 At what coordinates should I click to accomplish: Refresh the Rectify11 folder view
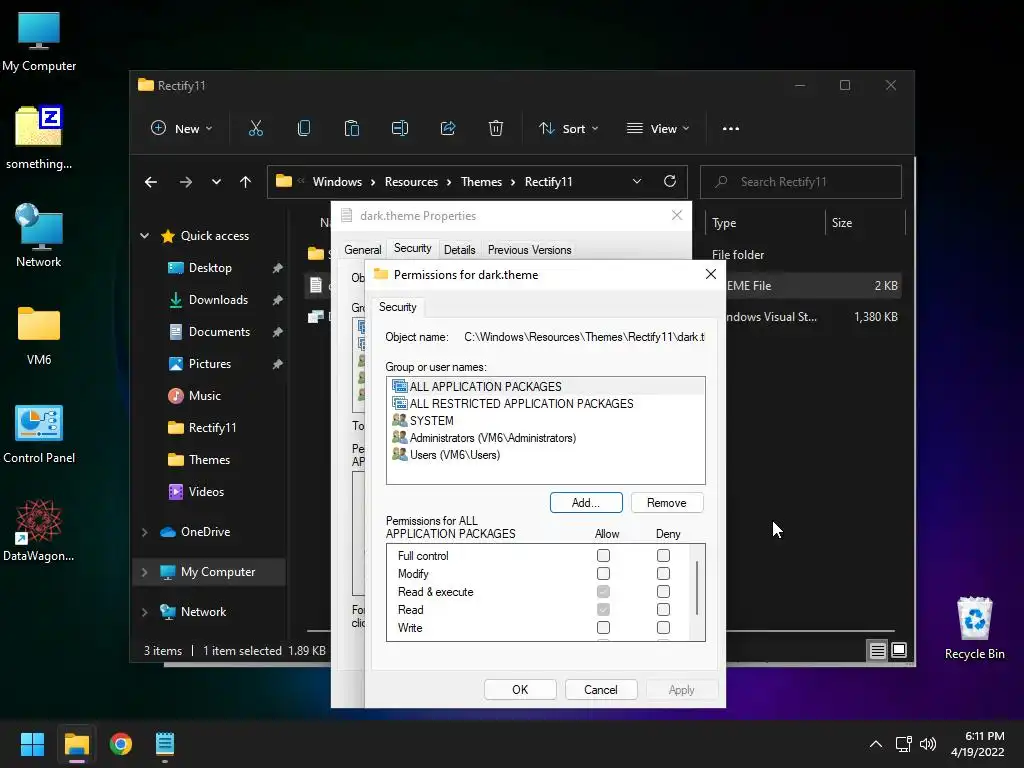669,182
